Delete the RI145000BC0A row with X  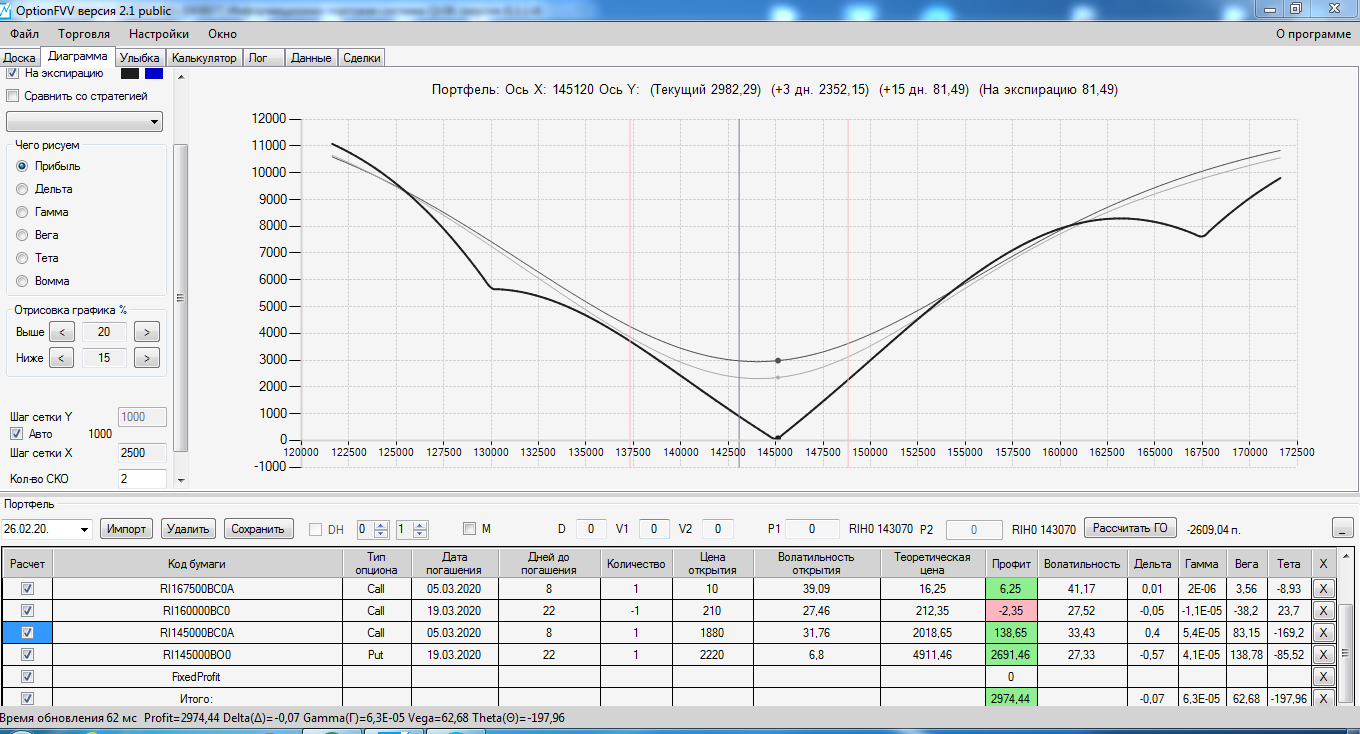[x=1323, y=632]
